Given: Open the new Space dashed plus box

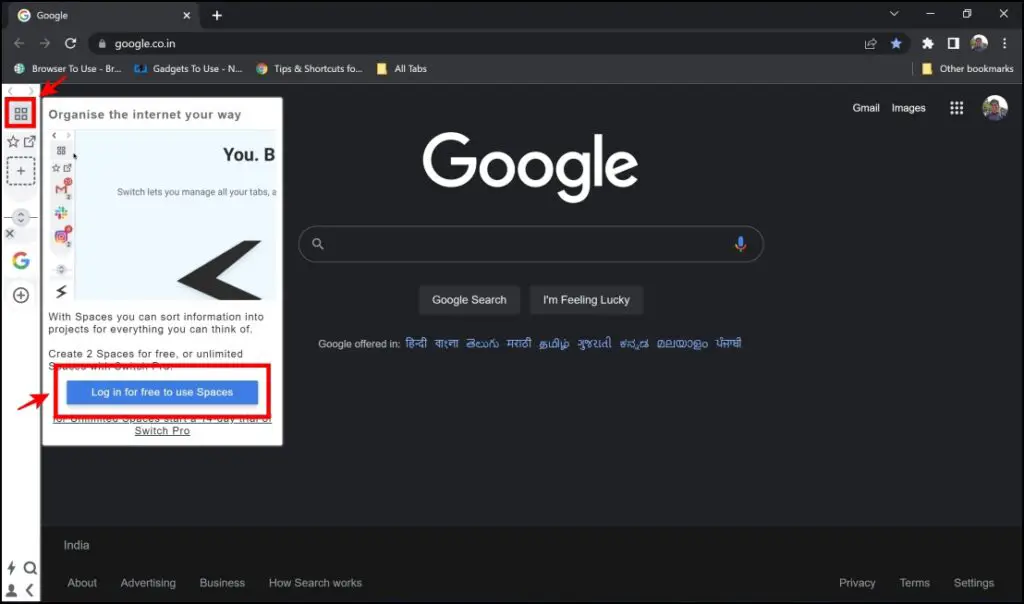Looking at the screenshot, I should pos(19,171).
